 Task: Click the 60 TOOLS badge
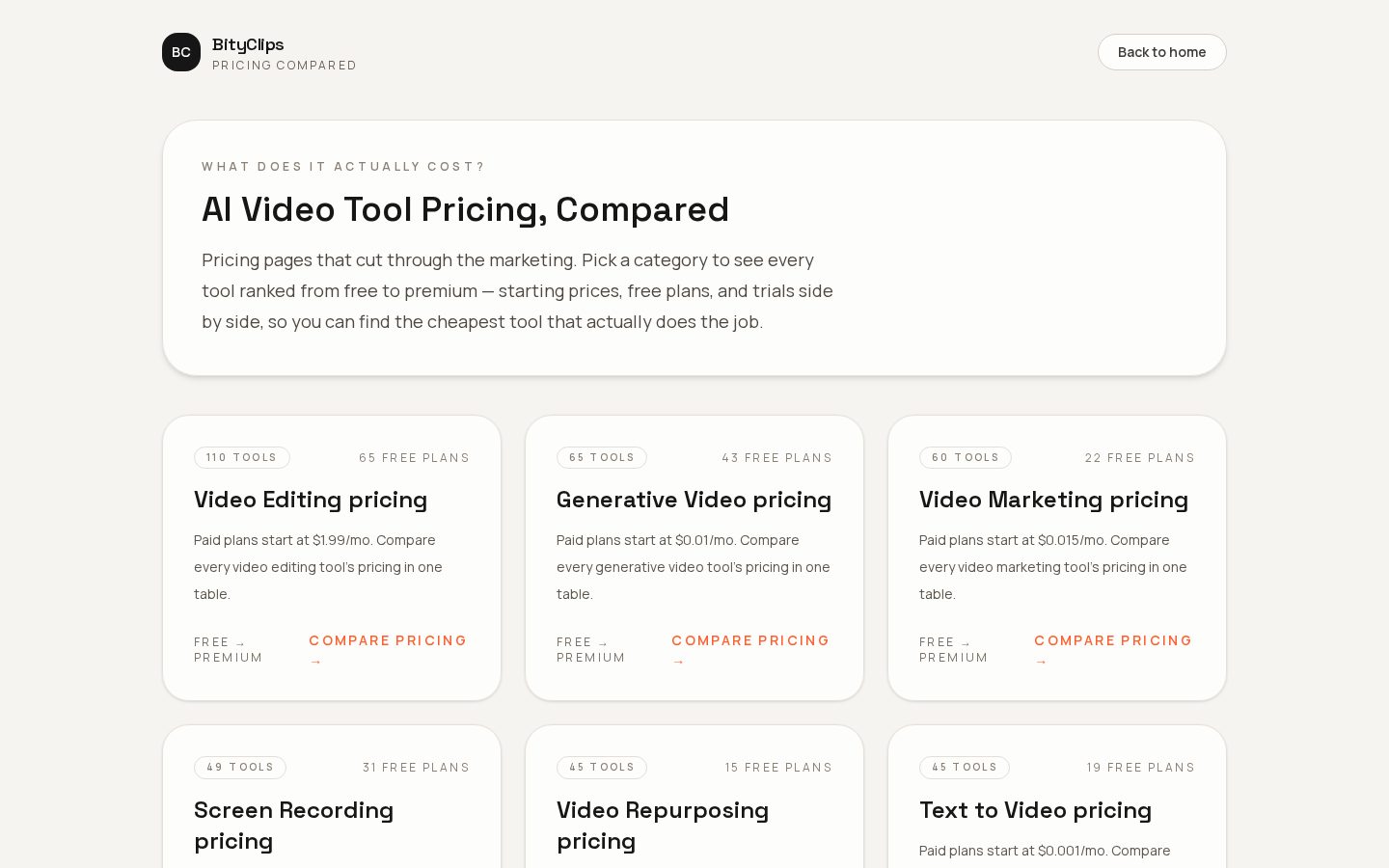(x=966, y=457)
